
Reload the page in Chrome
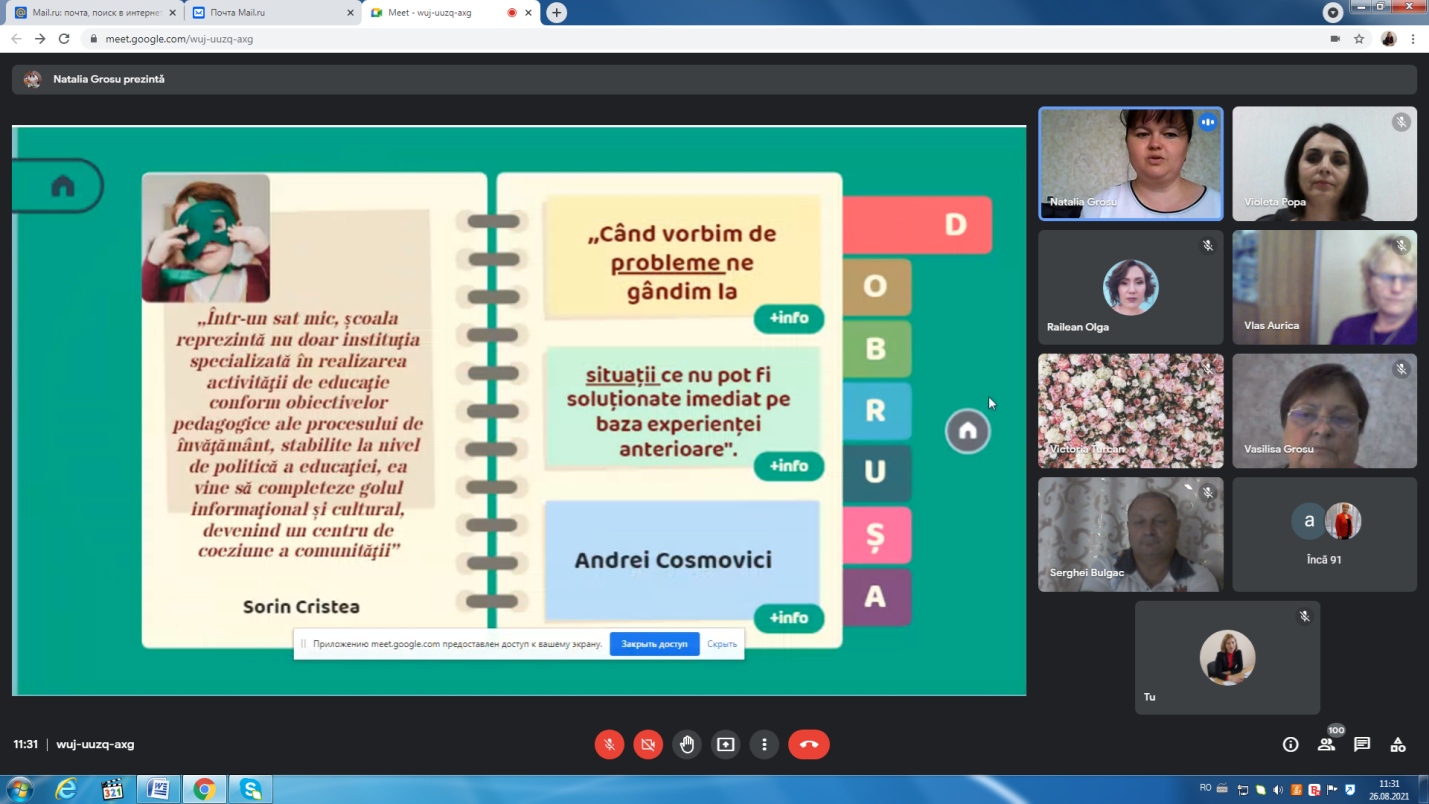(x=64, y=39)
